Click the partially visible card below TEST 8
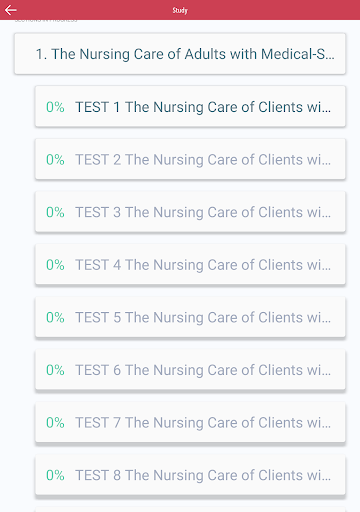 190,510
